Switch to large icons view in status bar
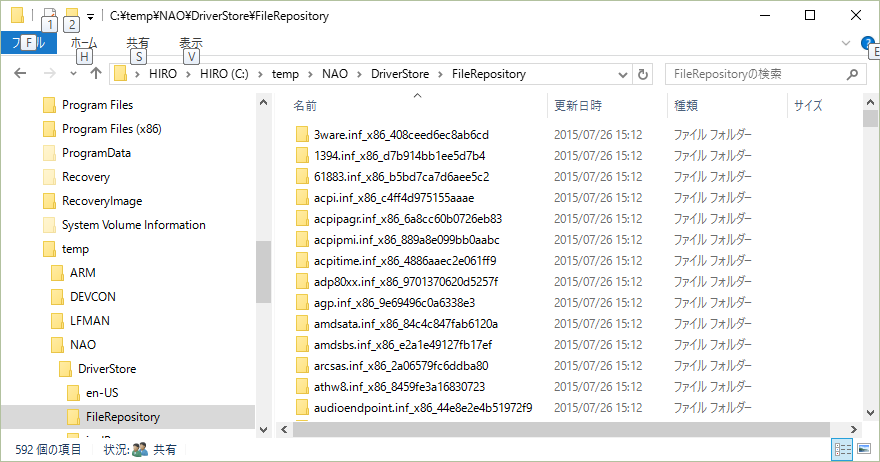Image resolution: width=880 pixels, height=462 pixels. tap(862, 450)
